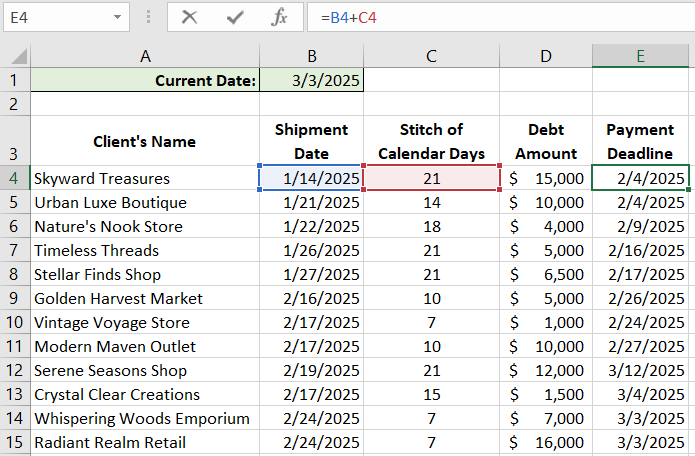Viewport: 695px width, 456px height.
Task: Click shipment date 1/14/2025 in B4
Action: [x=312, y=178]
